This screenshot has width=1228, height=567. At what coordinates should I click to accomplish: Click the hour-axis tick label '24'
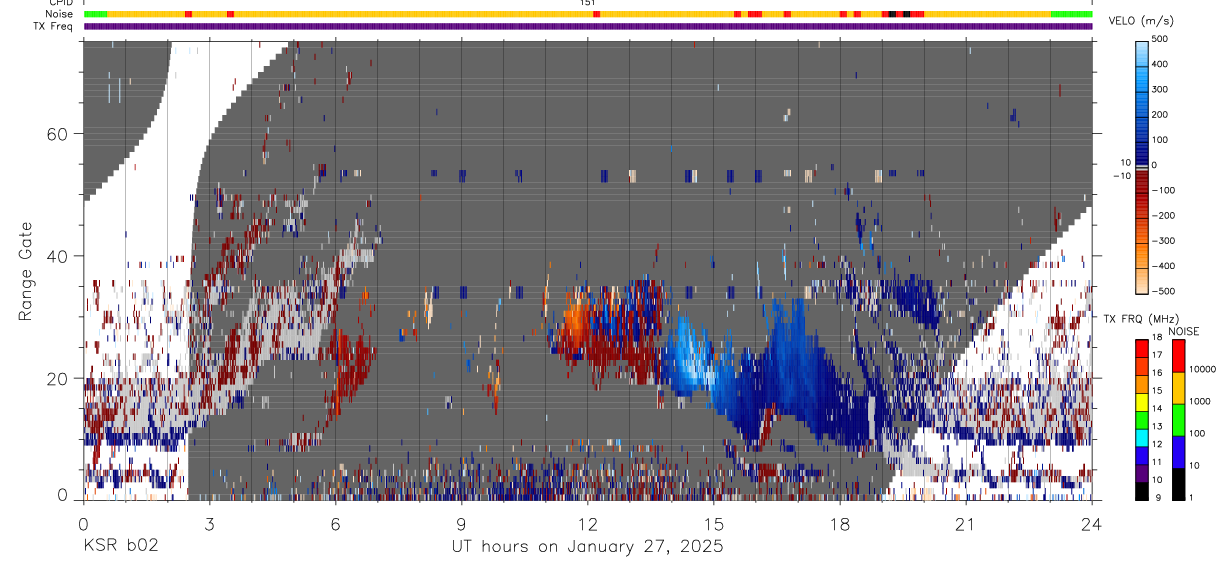tap(1092, 524)
